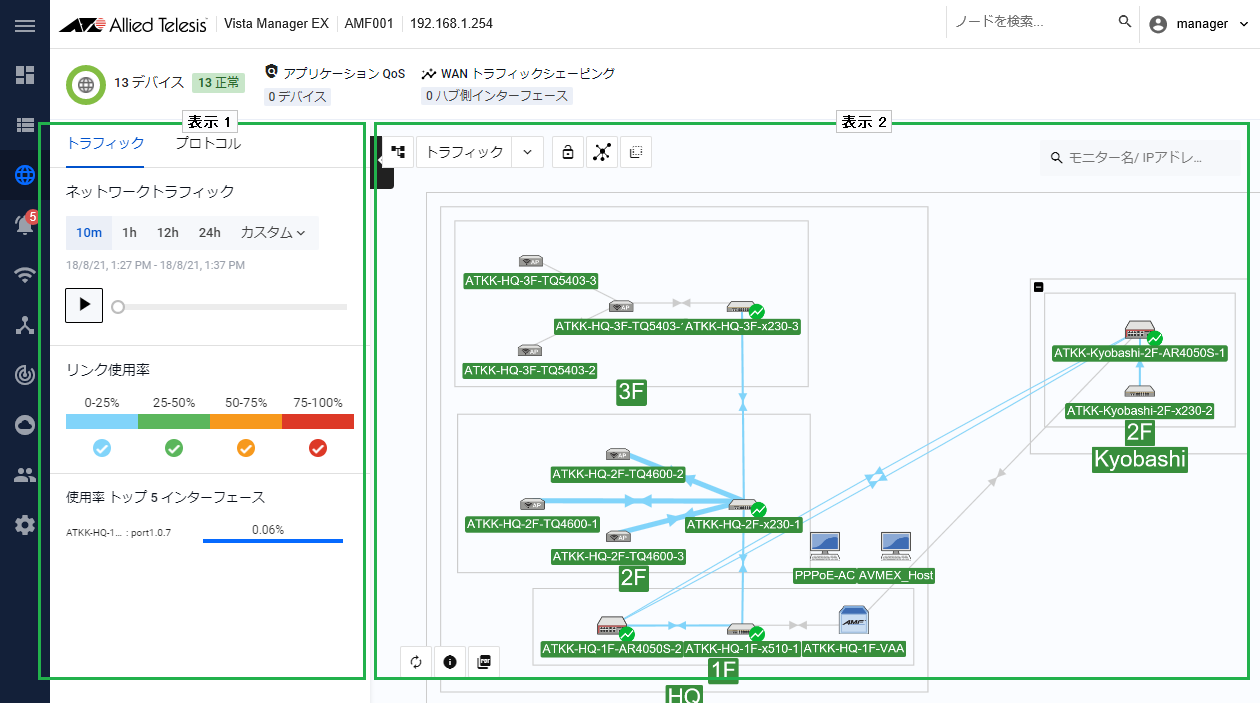
Task: Toggle the 0-25% blue link usage check
Action: 102,448
